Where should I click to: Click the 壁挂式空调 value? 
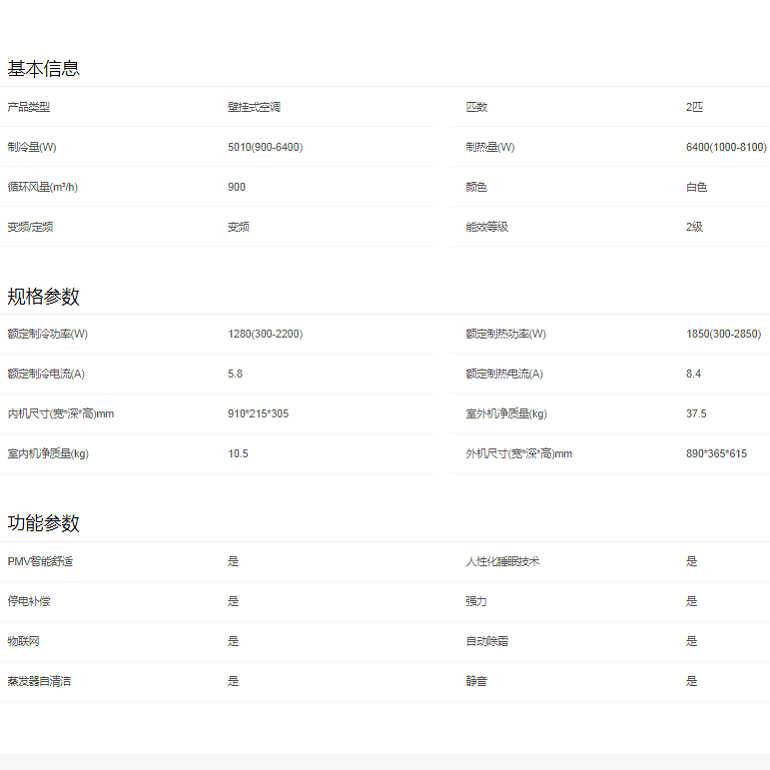click(x=254, y=107)
